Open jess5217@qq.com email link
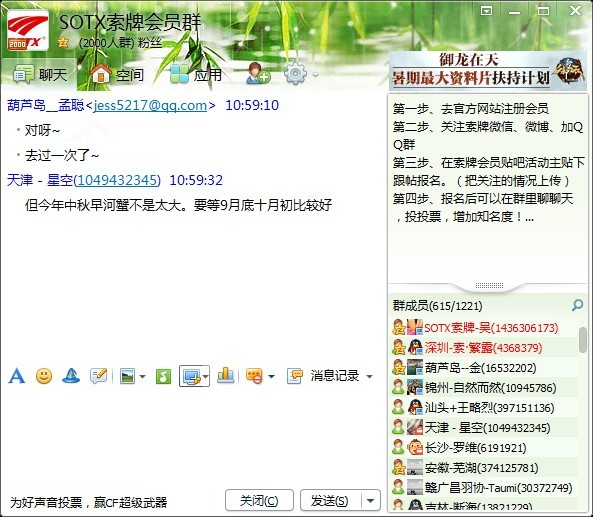Viewport: 593px width, 517px height. click(x=150, y=105)
